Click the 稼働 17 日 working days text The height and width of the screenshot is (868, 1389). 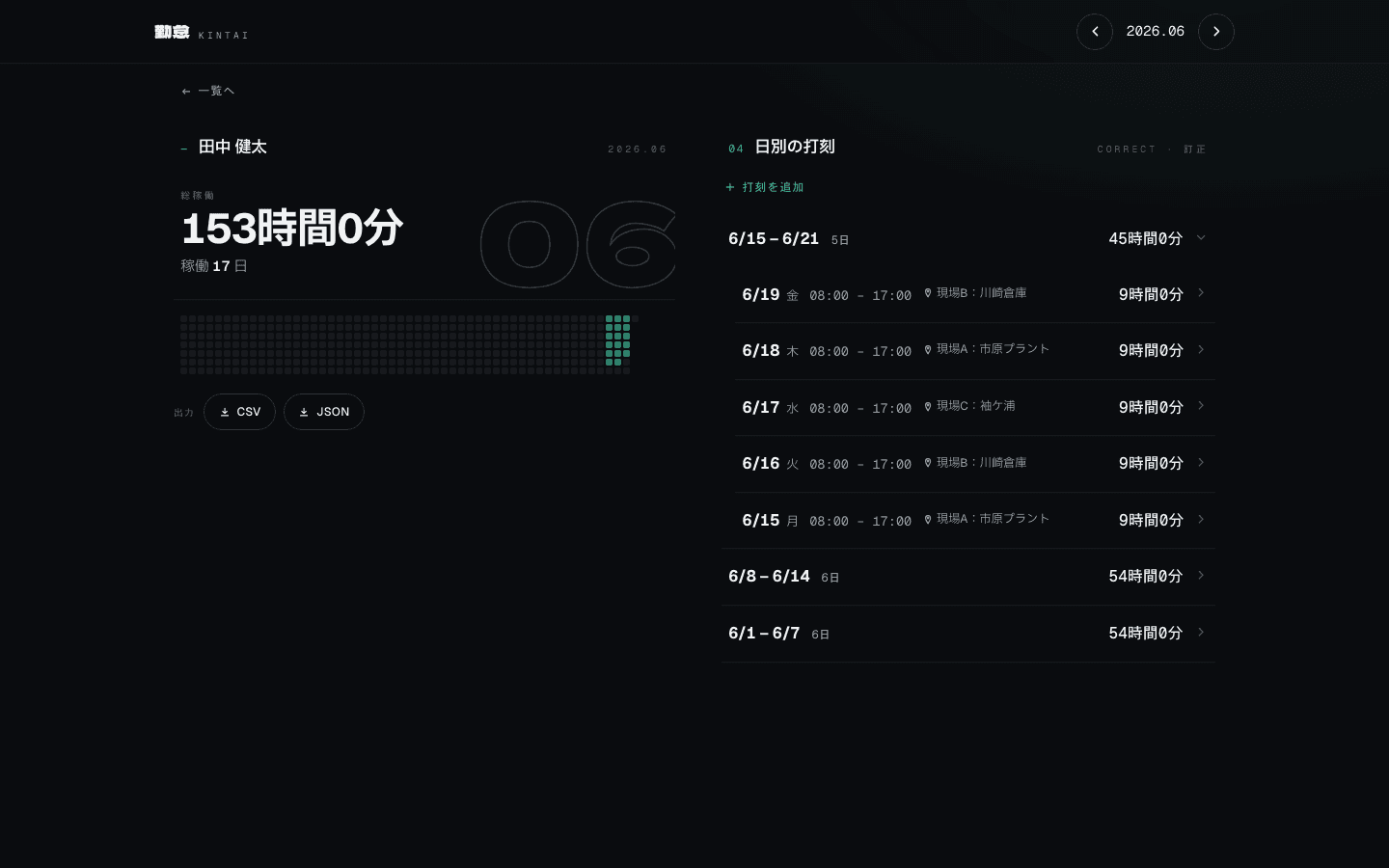click(x=214, y=266)
